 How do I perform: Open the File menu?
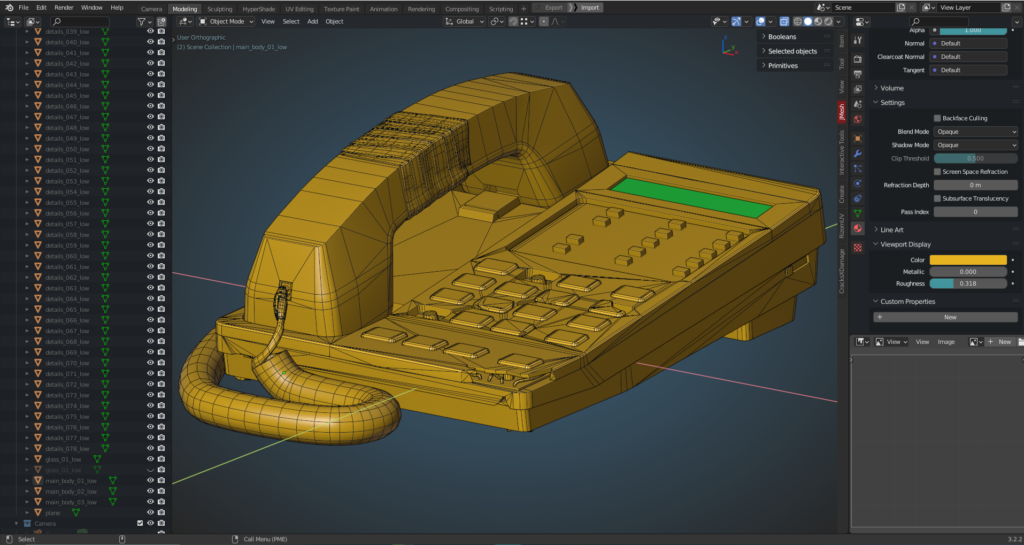pyautogui.click(x=24, y=8)
